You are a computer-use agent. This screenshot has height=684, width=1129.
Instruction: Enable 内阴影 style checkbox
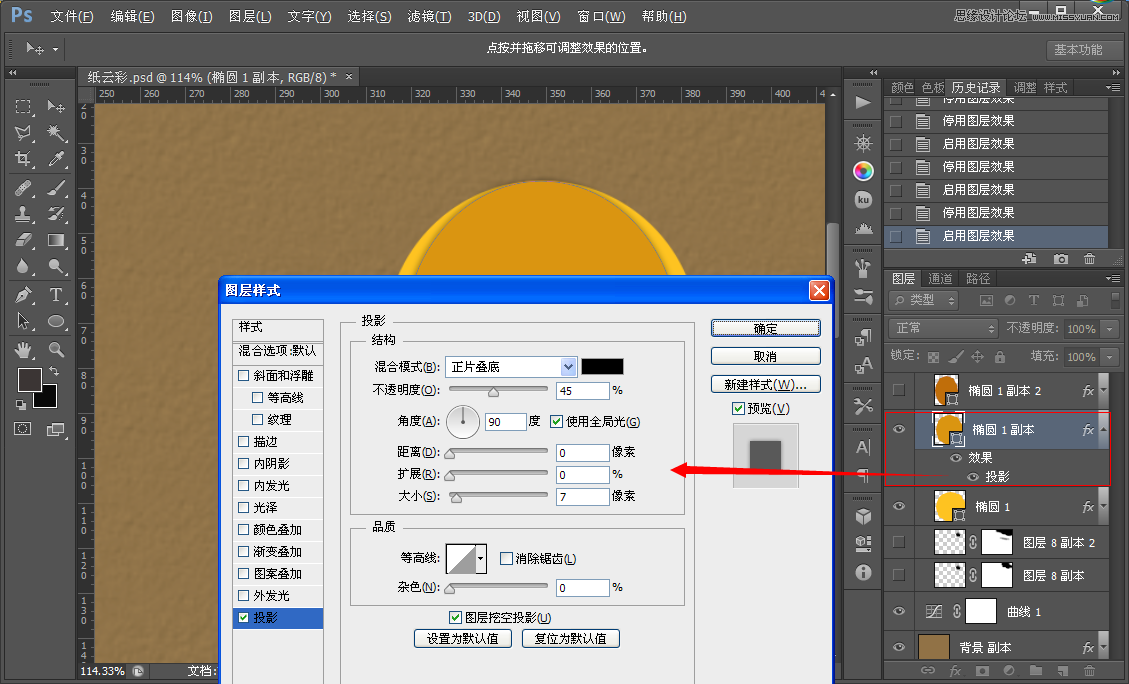point(243,463)
